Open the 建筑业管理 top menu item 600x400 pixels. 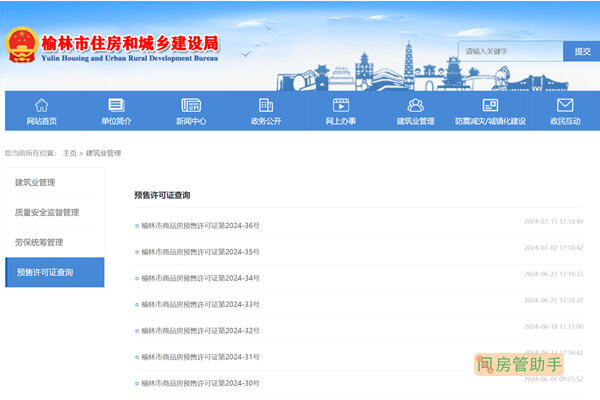click(x=416, y=121)
